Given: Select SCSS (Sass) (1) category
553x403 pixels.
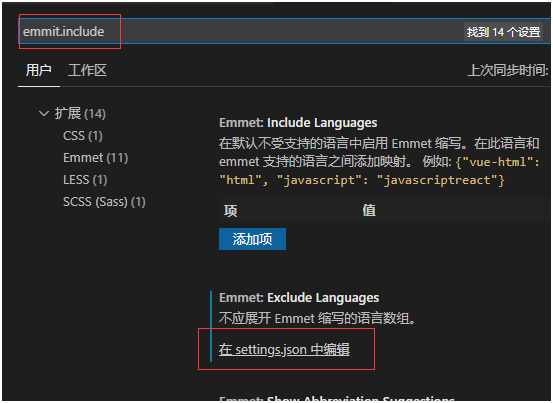Looking at the screenshot, I should pos(104,202).
